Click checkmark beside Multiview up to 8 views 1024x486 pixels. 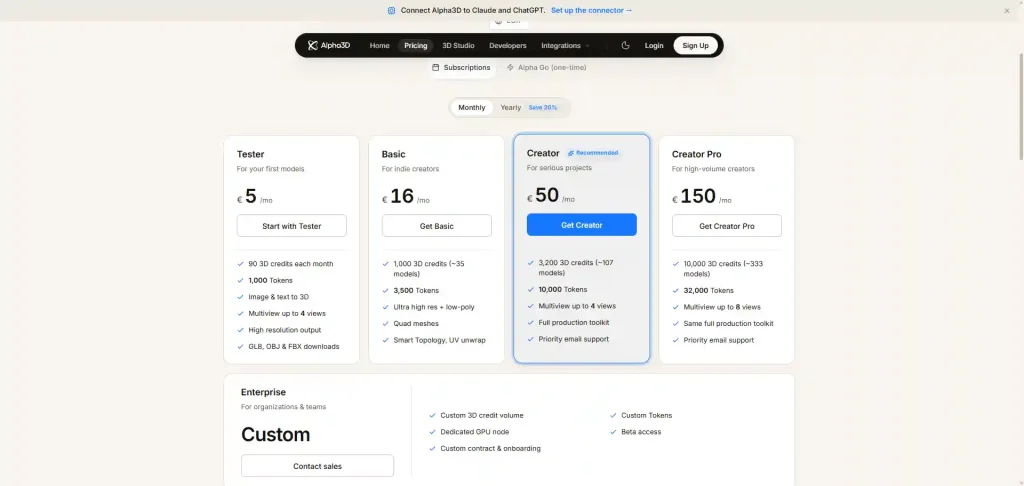point(675,307)
